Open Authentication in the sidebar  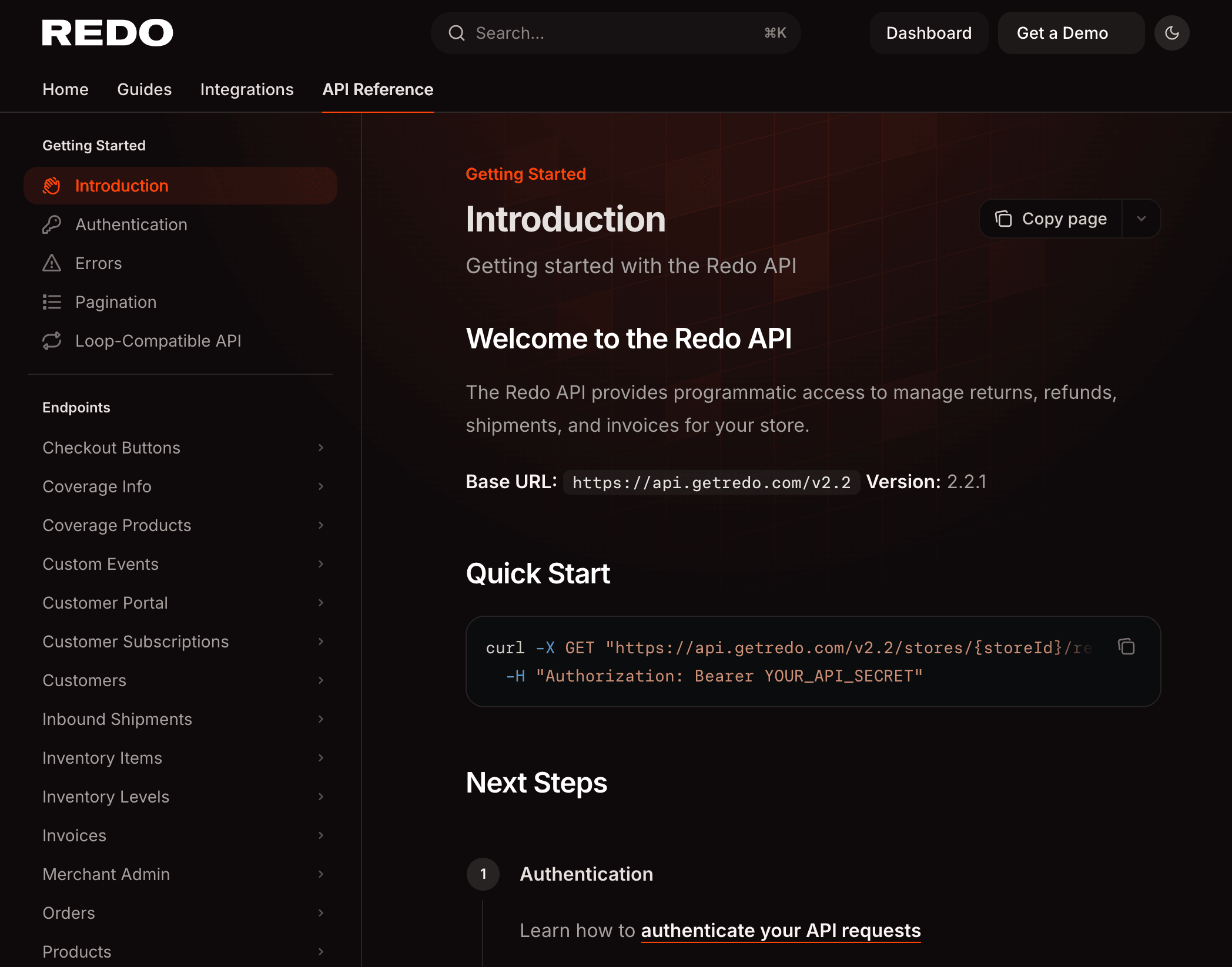[x=180, y=224]
